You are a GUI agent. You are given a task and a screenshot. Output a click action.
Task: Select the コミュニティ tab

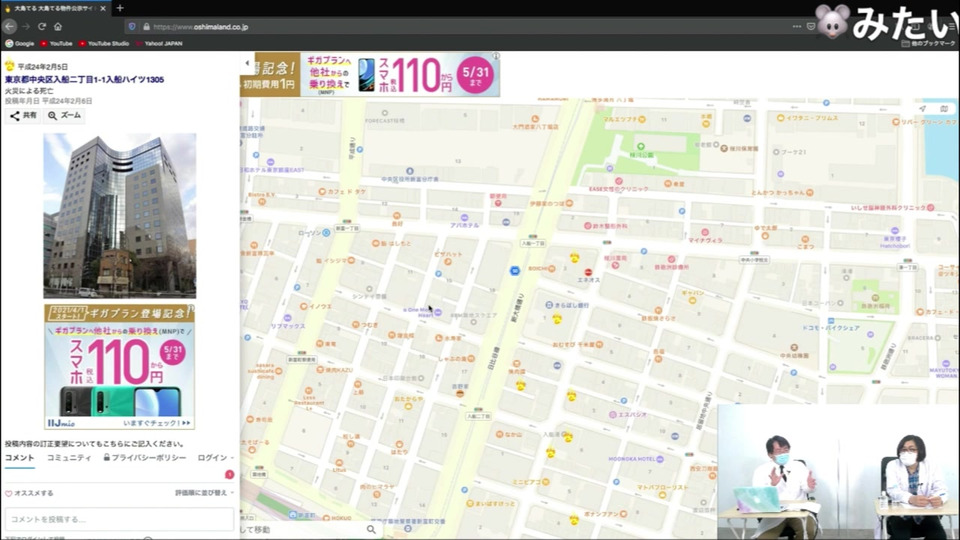coord(69,458)
